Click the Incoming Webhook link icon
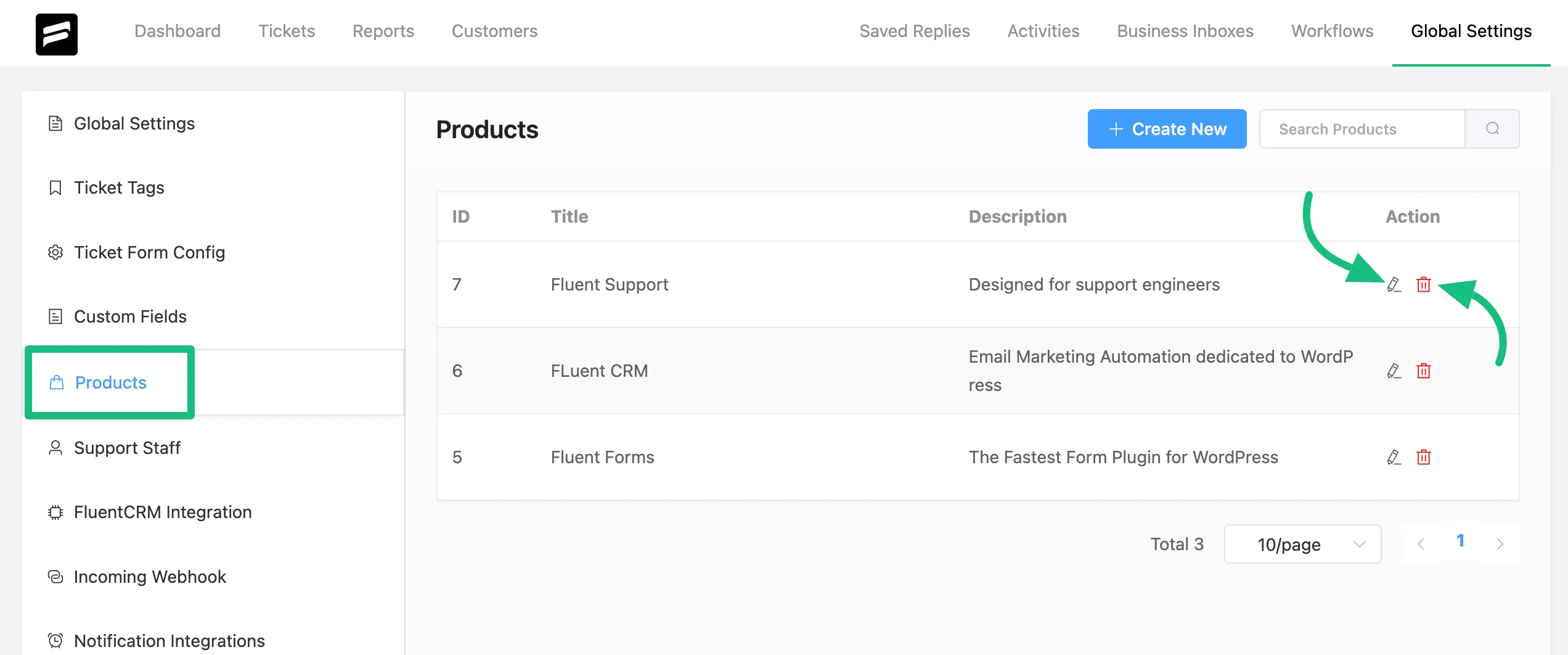Viewport: 1568px width, 655px height. click(55, 577)
